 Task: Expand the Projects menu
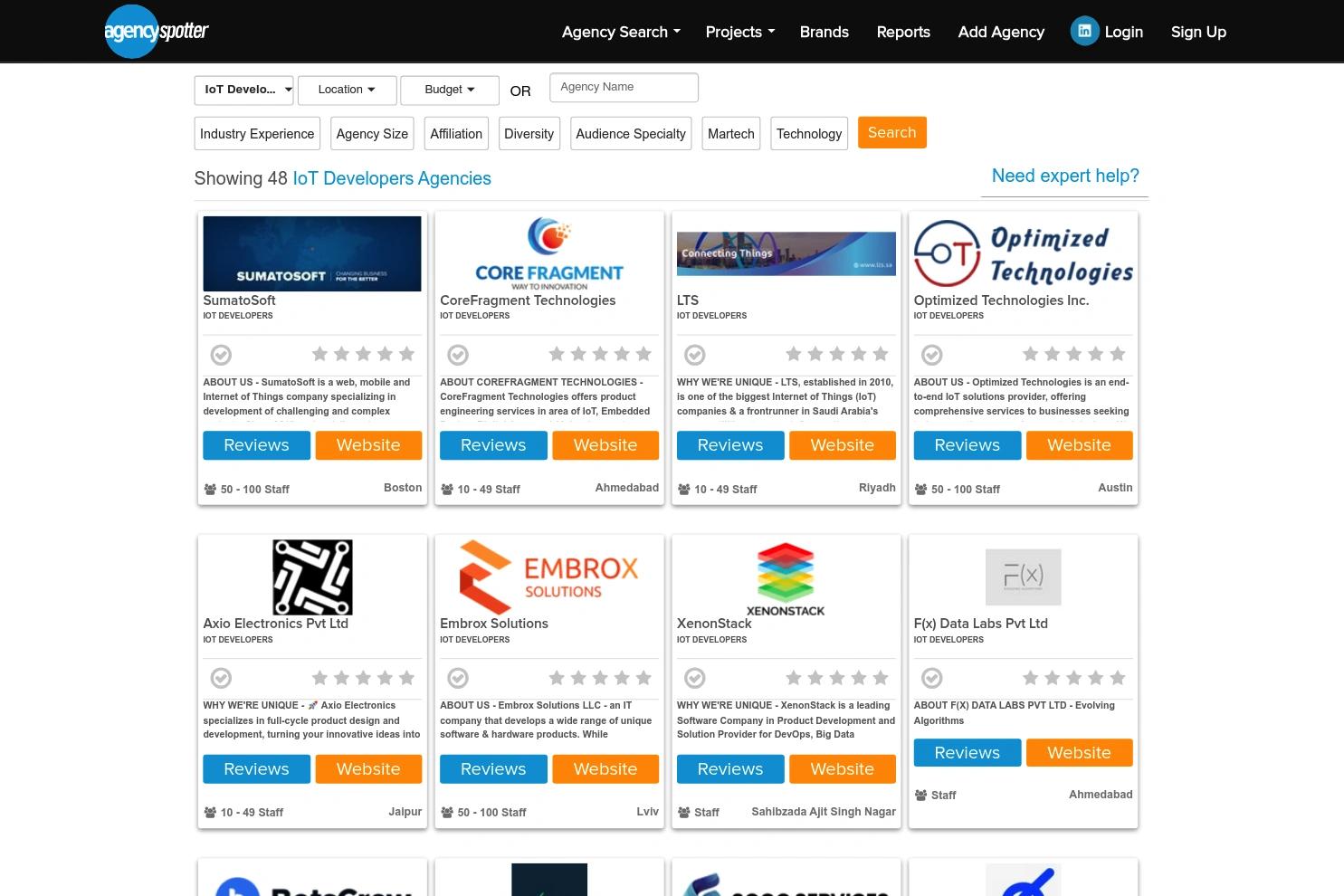coord(740,32)
